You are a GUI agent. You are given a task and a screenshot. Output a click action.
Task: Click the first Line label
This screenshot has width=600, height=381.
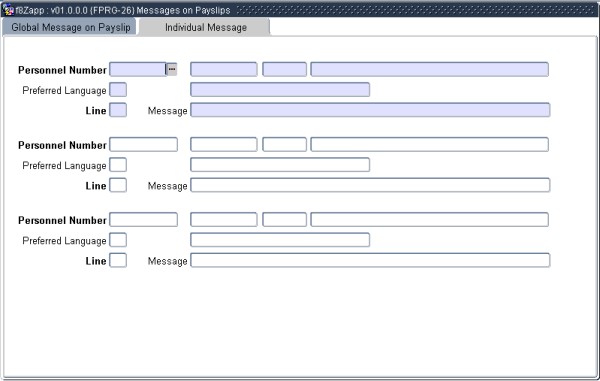click(x=96, y=111)
